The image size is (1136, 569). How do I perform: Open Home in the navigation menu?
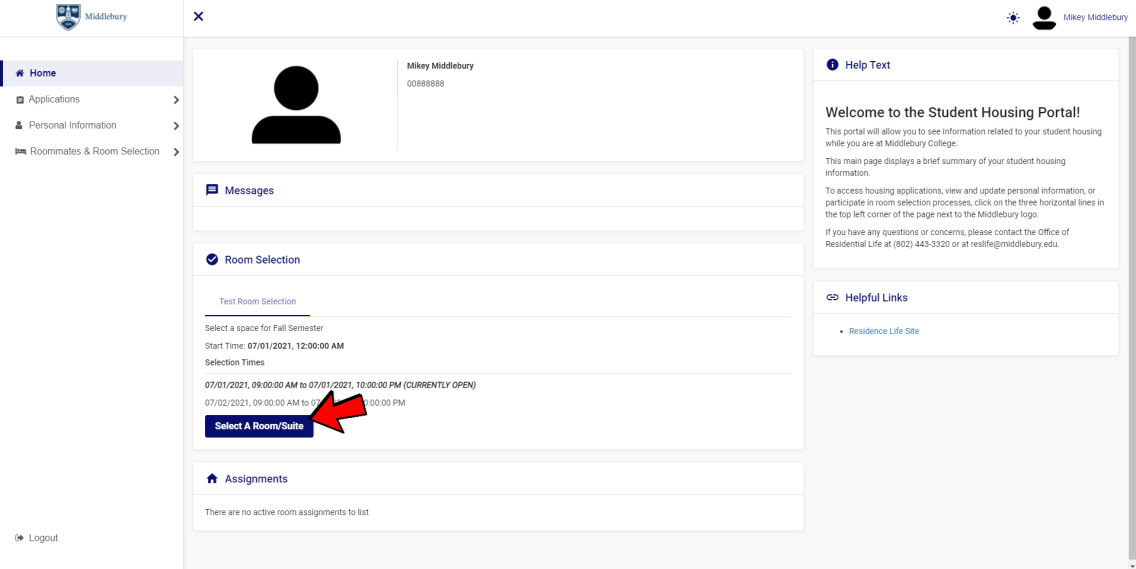pos(43,73)
